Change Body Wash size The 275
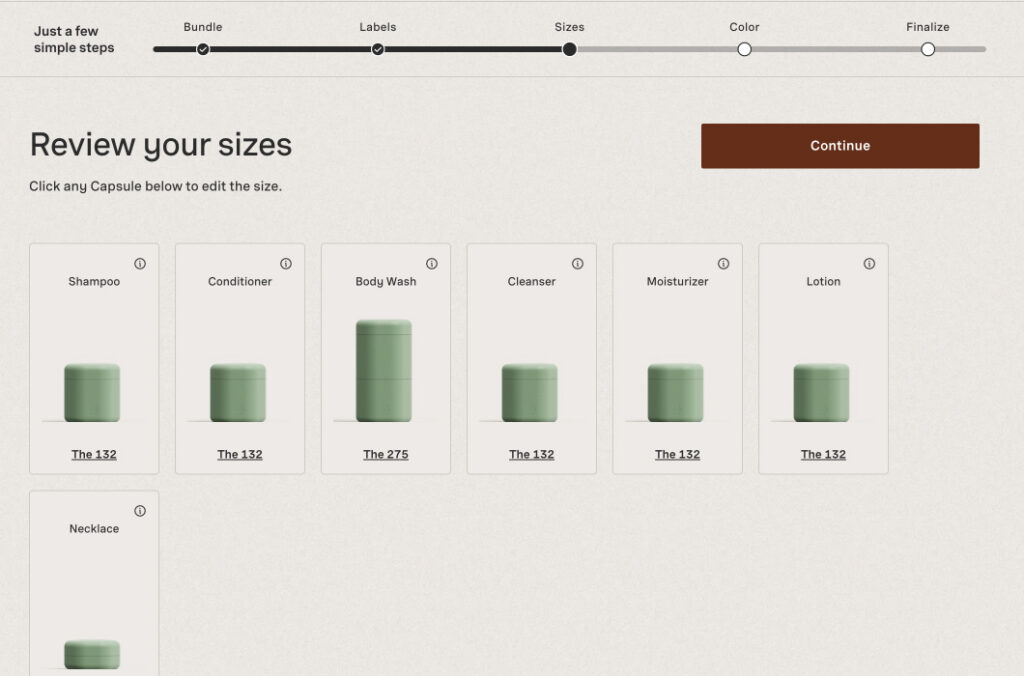 (x=386, y=454)
